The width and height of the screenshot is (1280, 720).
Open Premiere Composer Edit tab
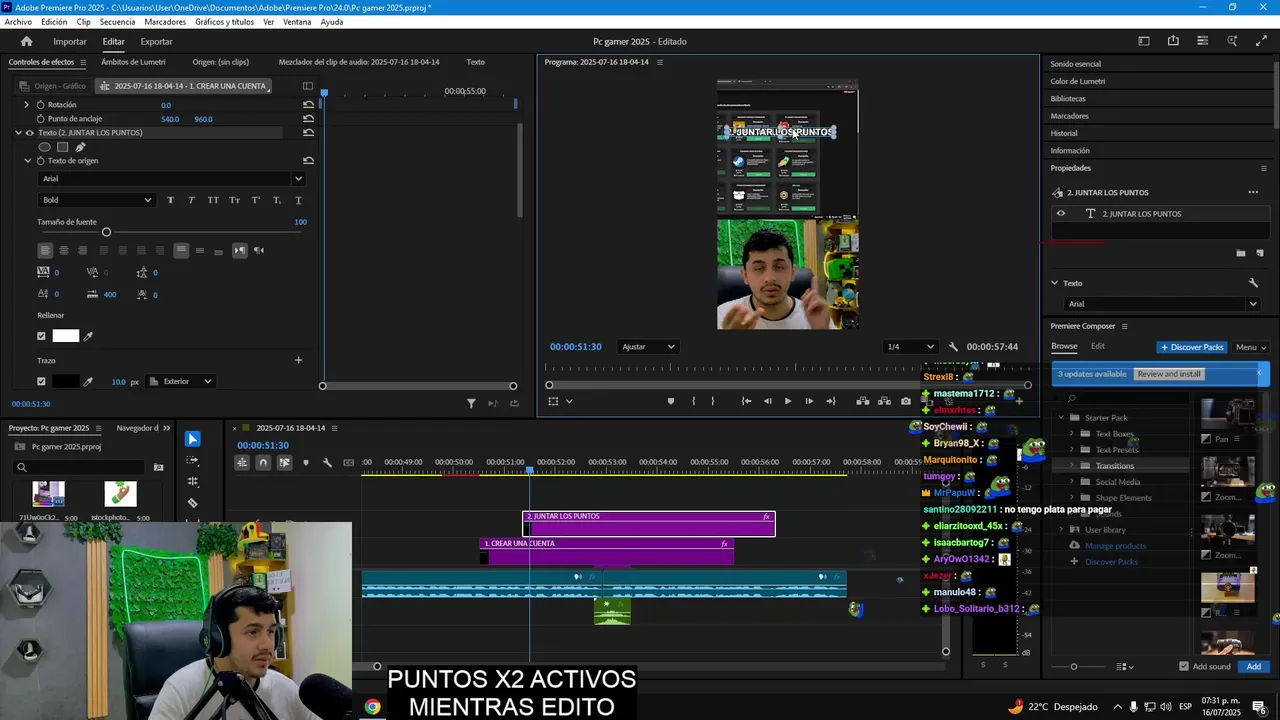(1097, 346)
